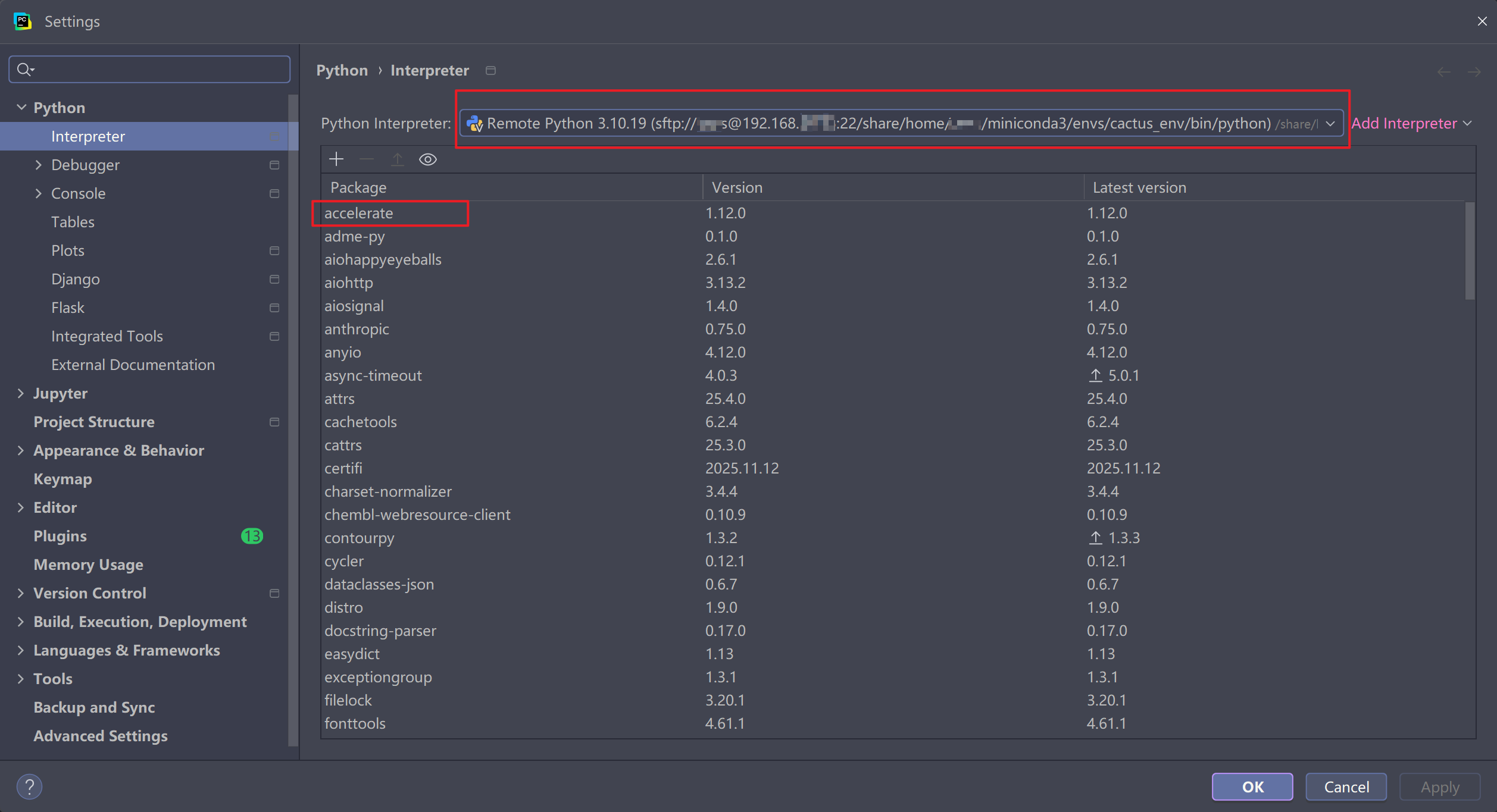1497x812 pixels.
Task: Click the upgrade arrow next to contourpy 1.3.3
Action: pos(1095,538)
